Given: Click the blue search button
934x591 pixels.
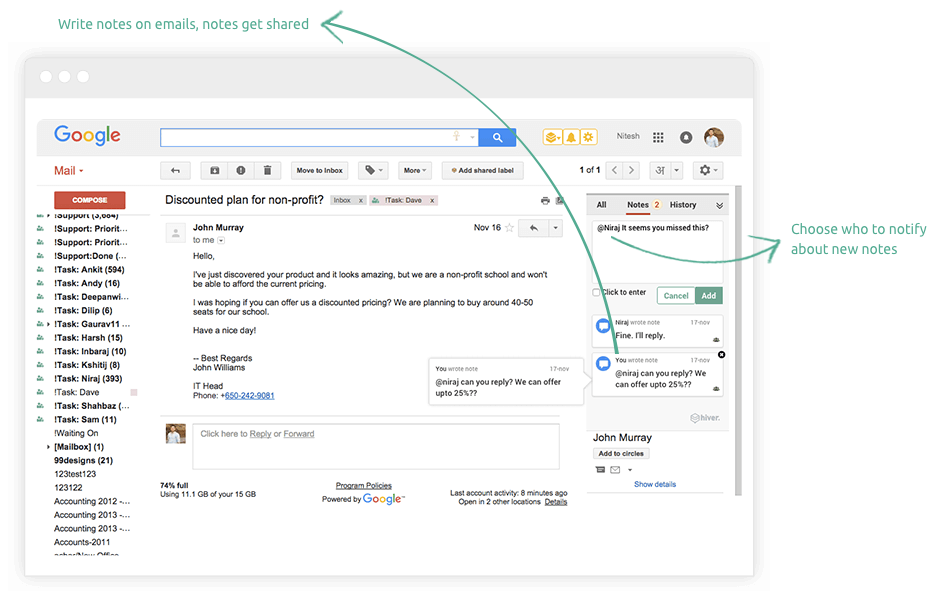Looking at the screenshot, I should tap(497, 138).
